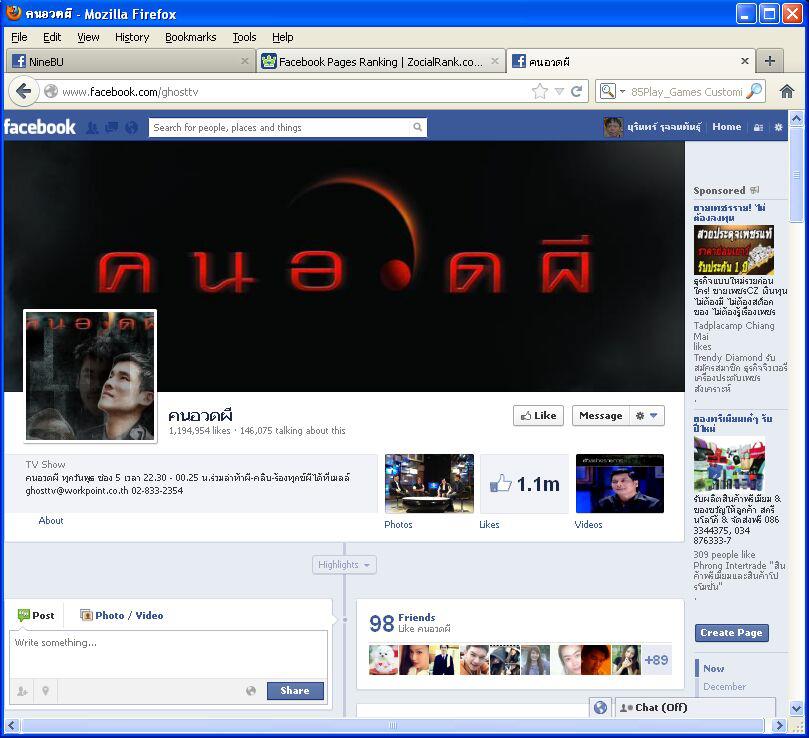Click the Photos thumbnail

[429, 484]
